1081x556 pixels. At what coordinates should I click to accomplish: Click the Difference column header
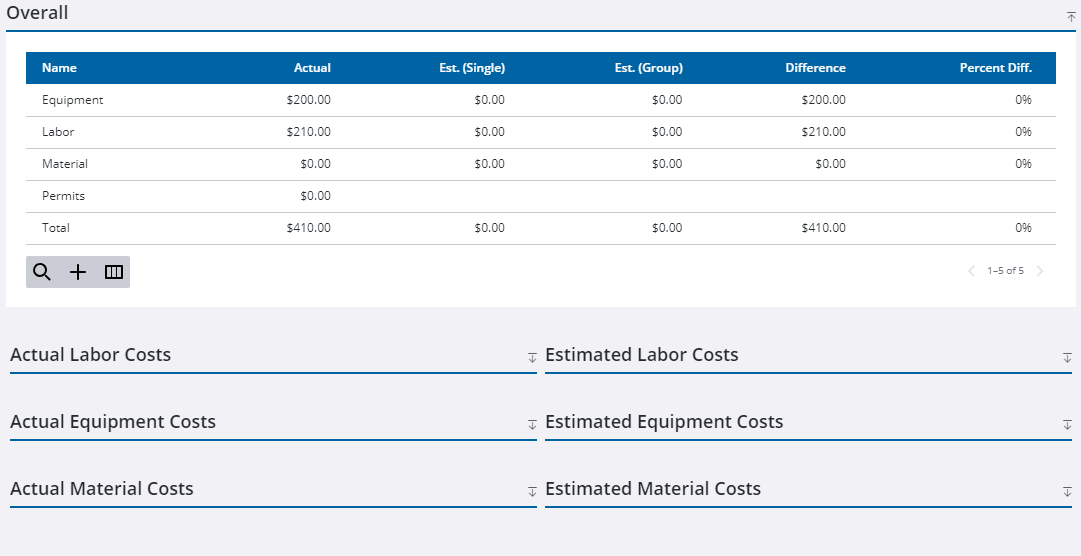[x=815, y=68]
